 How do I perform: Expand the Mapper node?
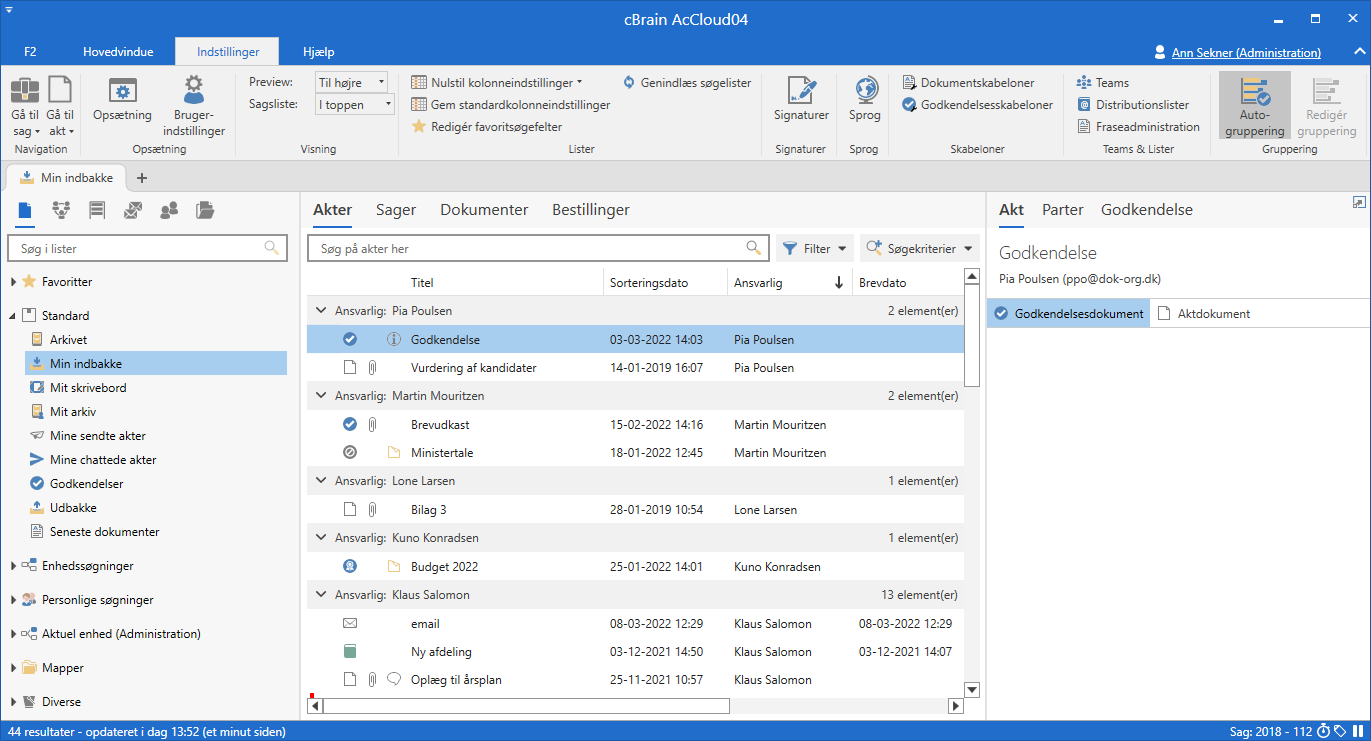coord(13,668)
